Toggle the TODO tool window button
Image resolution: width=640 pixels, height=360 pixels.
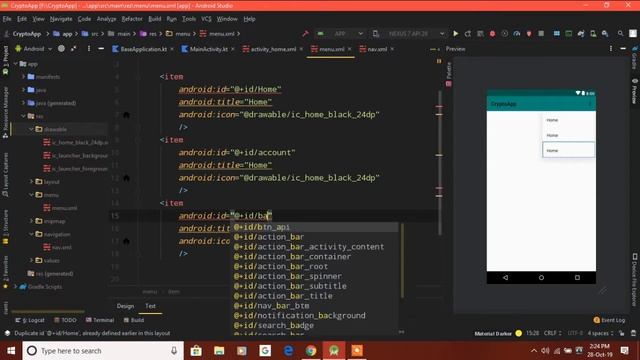[65, 320]
